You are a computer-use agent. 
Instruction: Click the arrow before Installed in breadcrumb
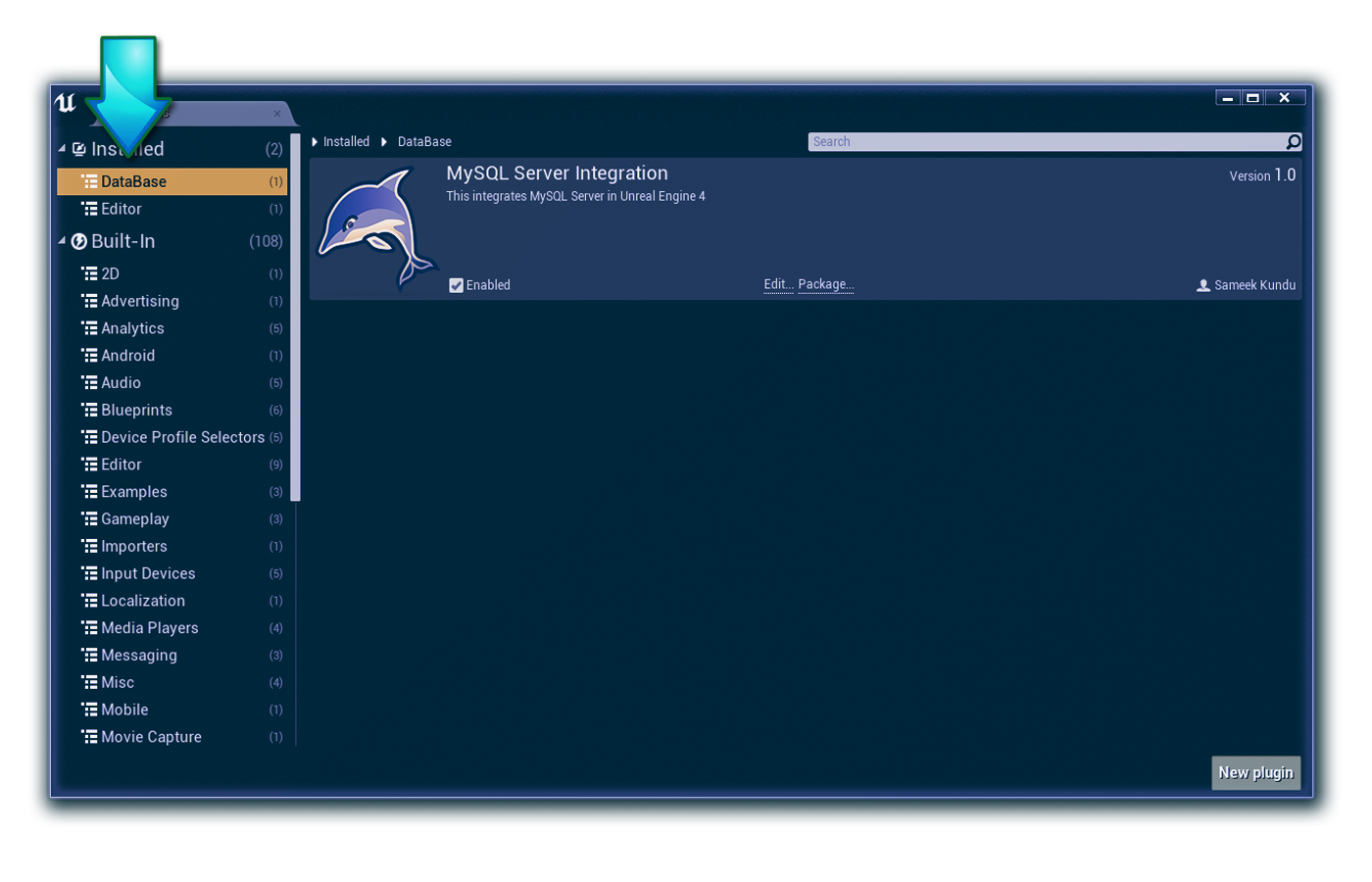pyautogui.click(x=315, y=142)
